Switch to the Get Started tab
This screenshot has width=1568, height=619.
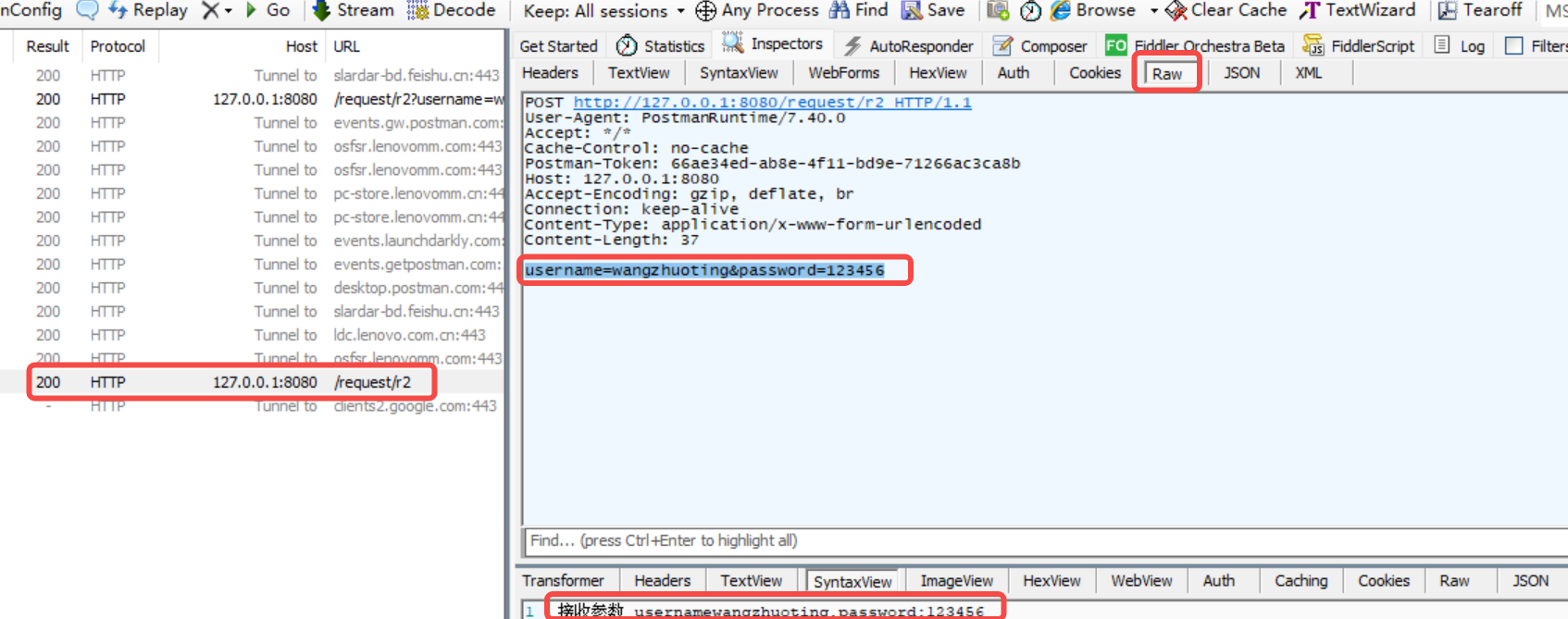558,45
